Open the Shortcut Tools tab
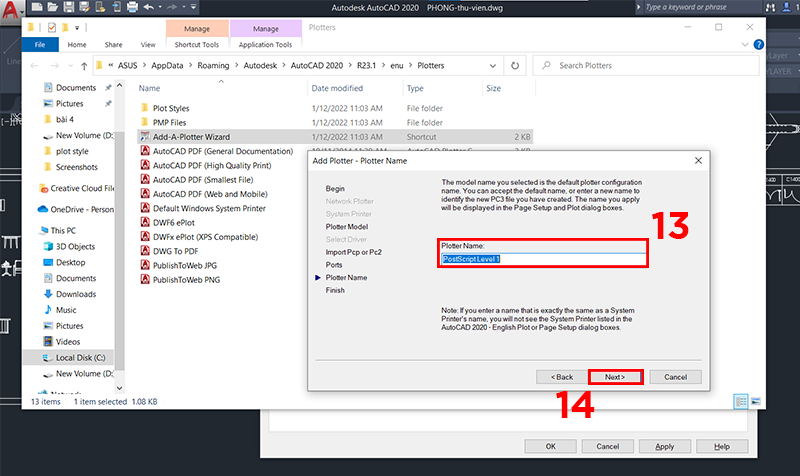Screen dimensions: 800x476 [x=196, y=44]
